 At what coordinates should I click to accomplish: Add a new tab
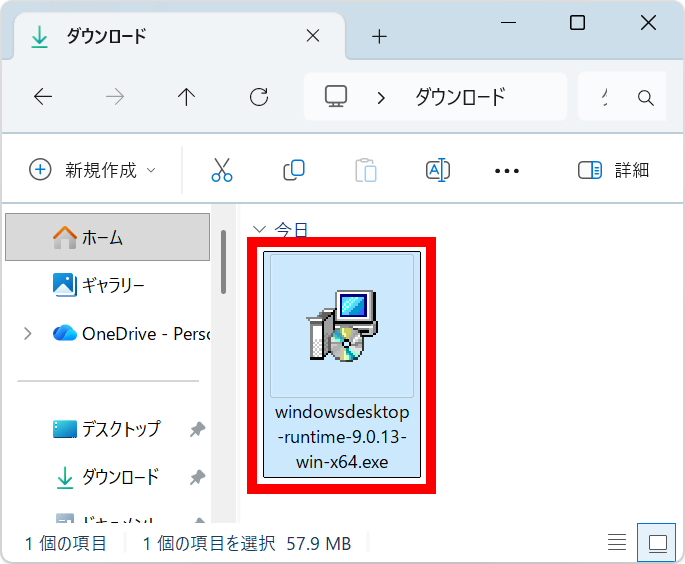[379, 37]
